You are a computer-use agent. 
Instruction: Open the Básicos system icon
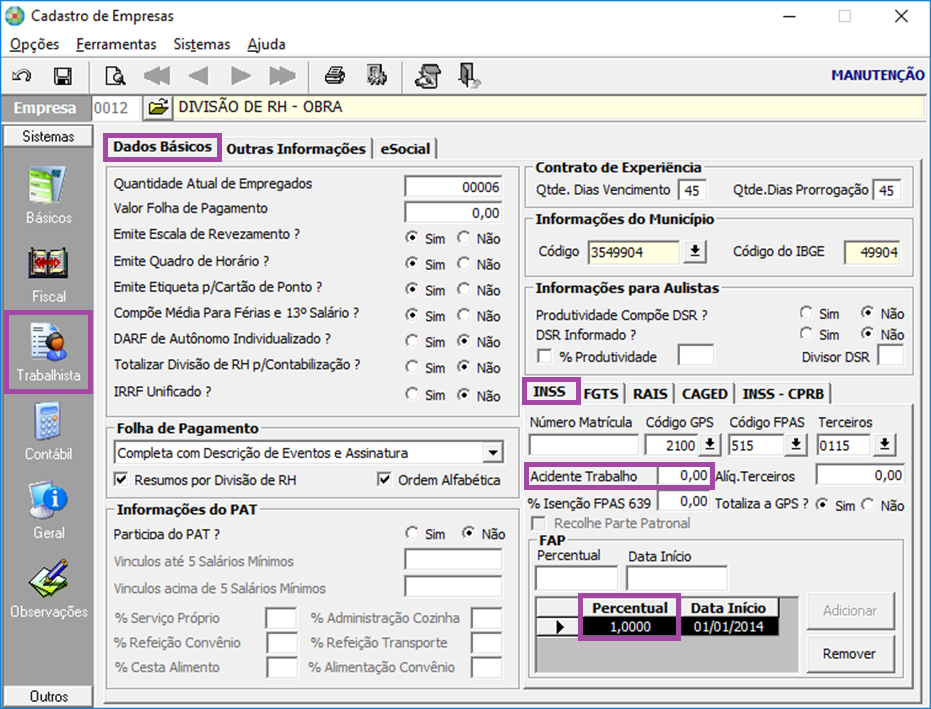tap(48, 185)
